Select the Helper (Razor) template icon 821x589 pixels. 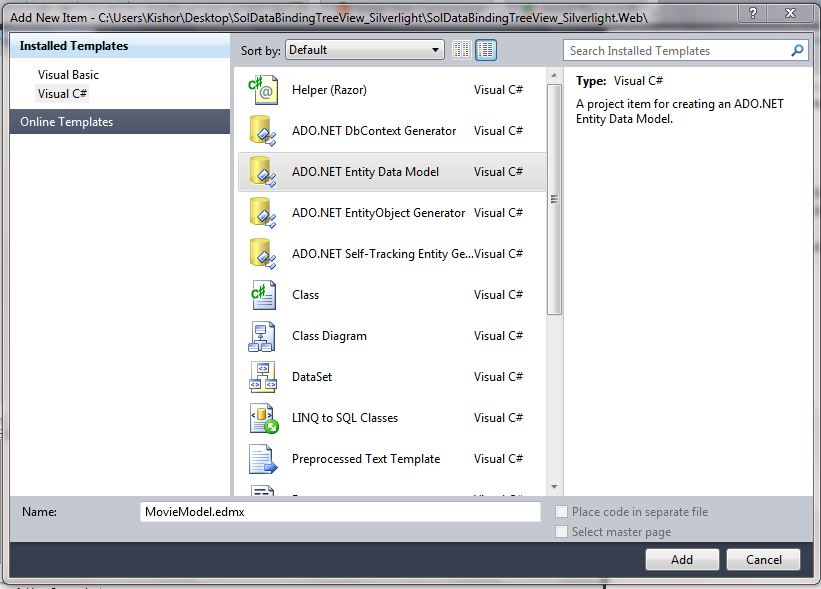click(263, 90)
